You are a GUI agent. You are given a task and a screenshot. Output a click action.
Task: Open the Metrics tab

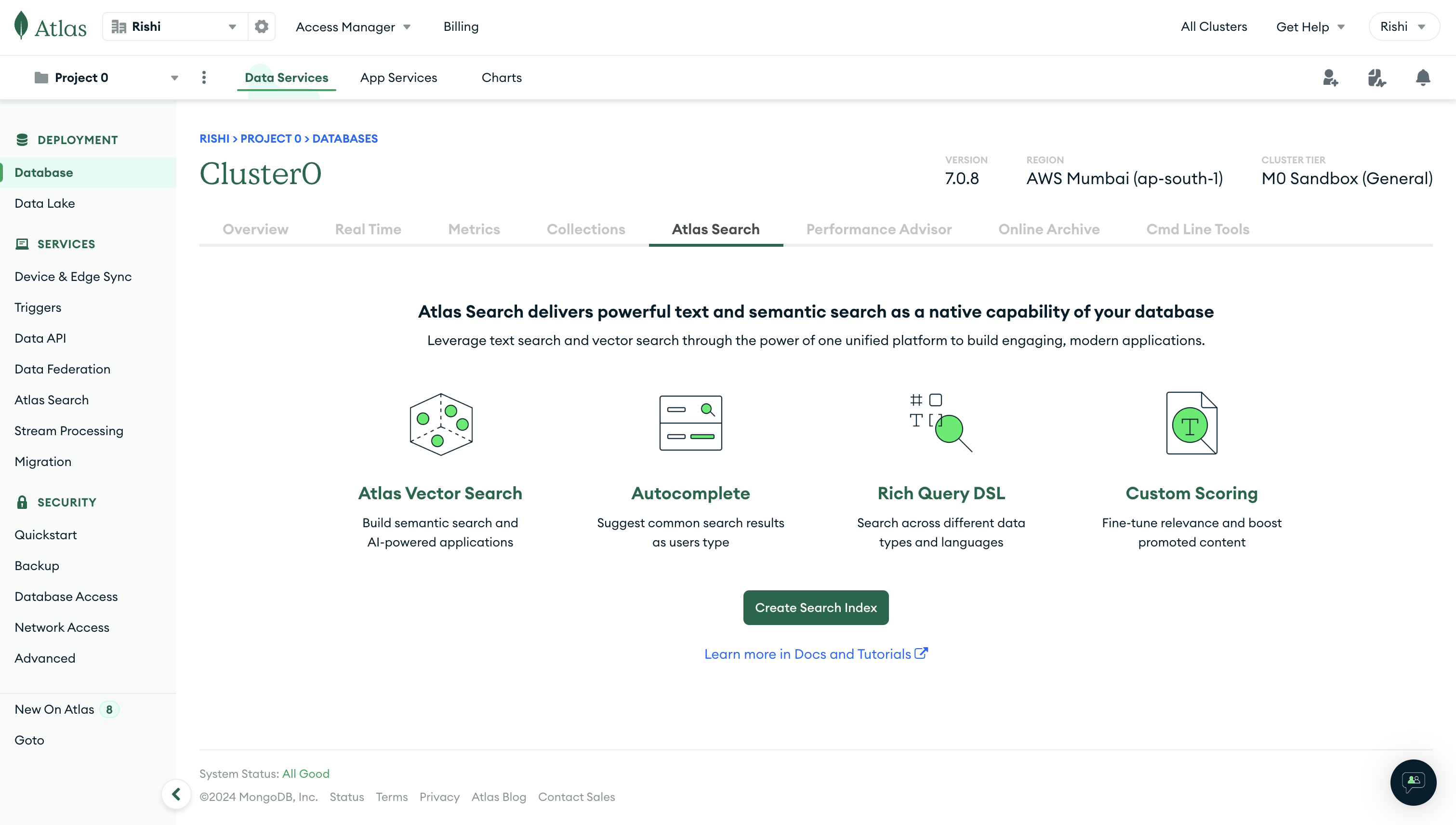point(474,229)
